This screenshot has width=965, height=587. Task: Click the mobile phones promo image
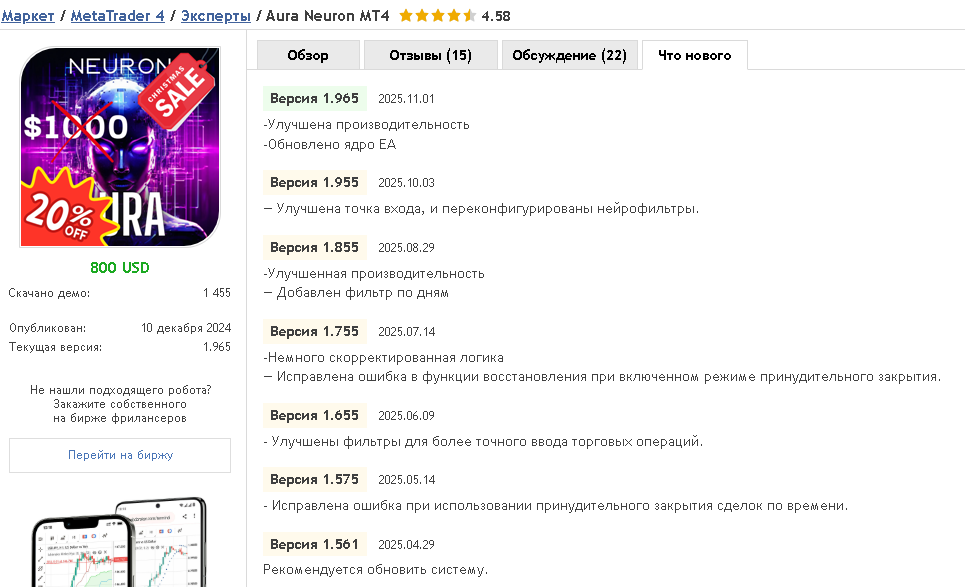(120, 542)
